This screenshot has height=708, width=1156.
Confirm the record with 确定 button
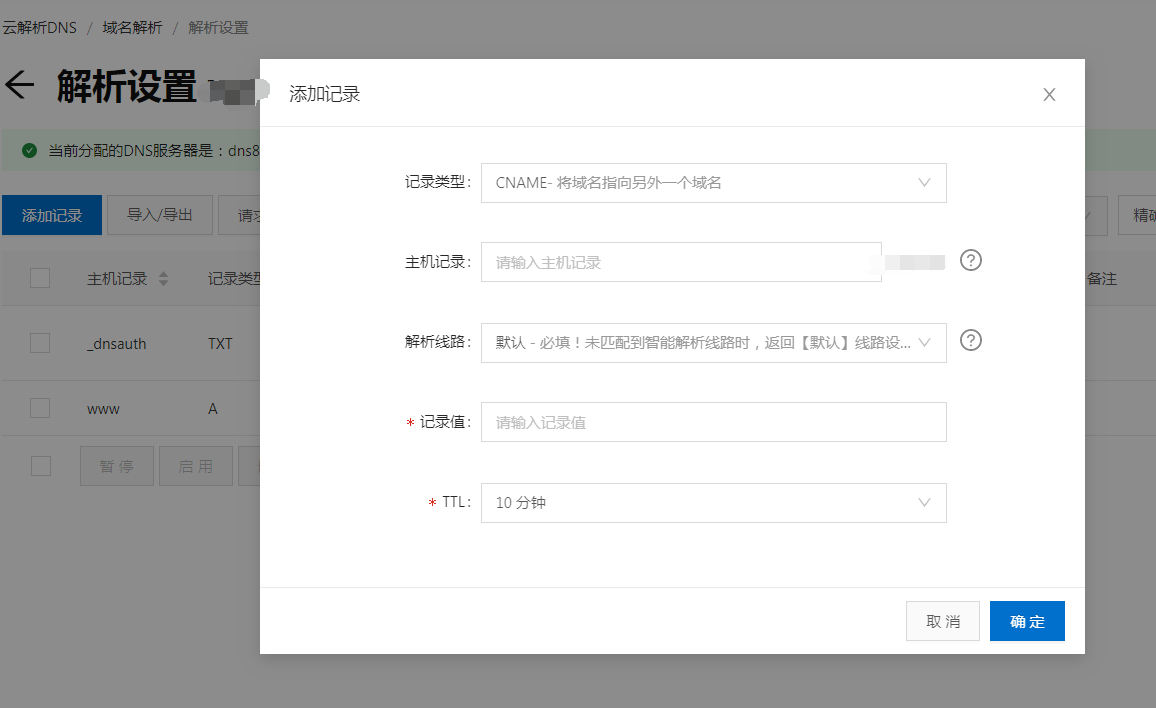coord(1027,621)
